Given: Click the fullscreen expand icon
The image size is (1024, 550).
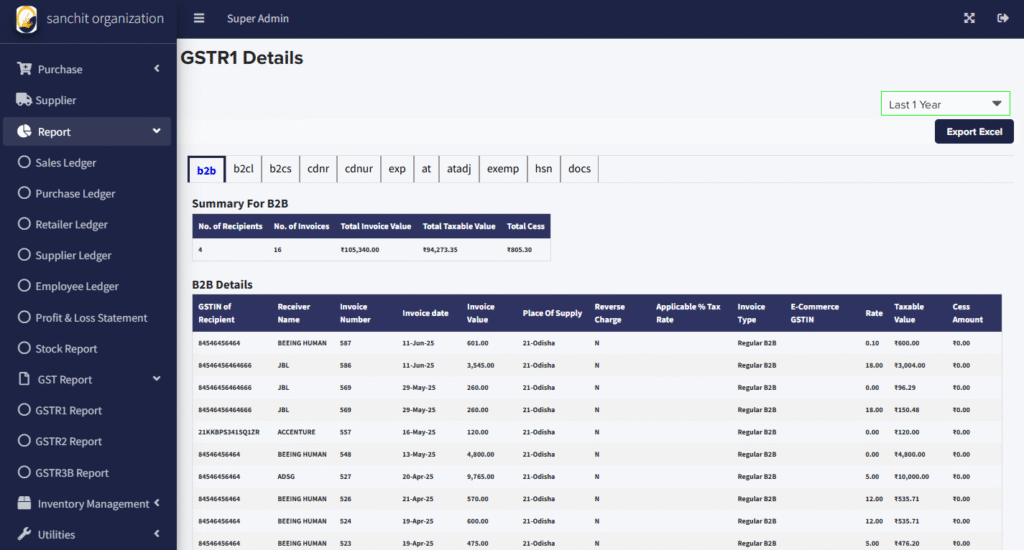Looking at the screenshot, I should pyautogui.click(x=969, y=18).
